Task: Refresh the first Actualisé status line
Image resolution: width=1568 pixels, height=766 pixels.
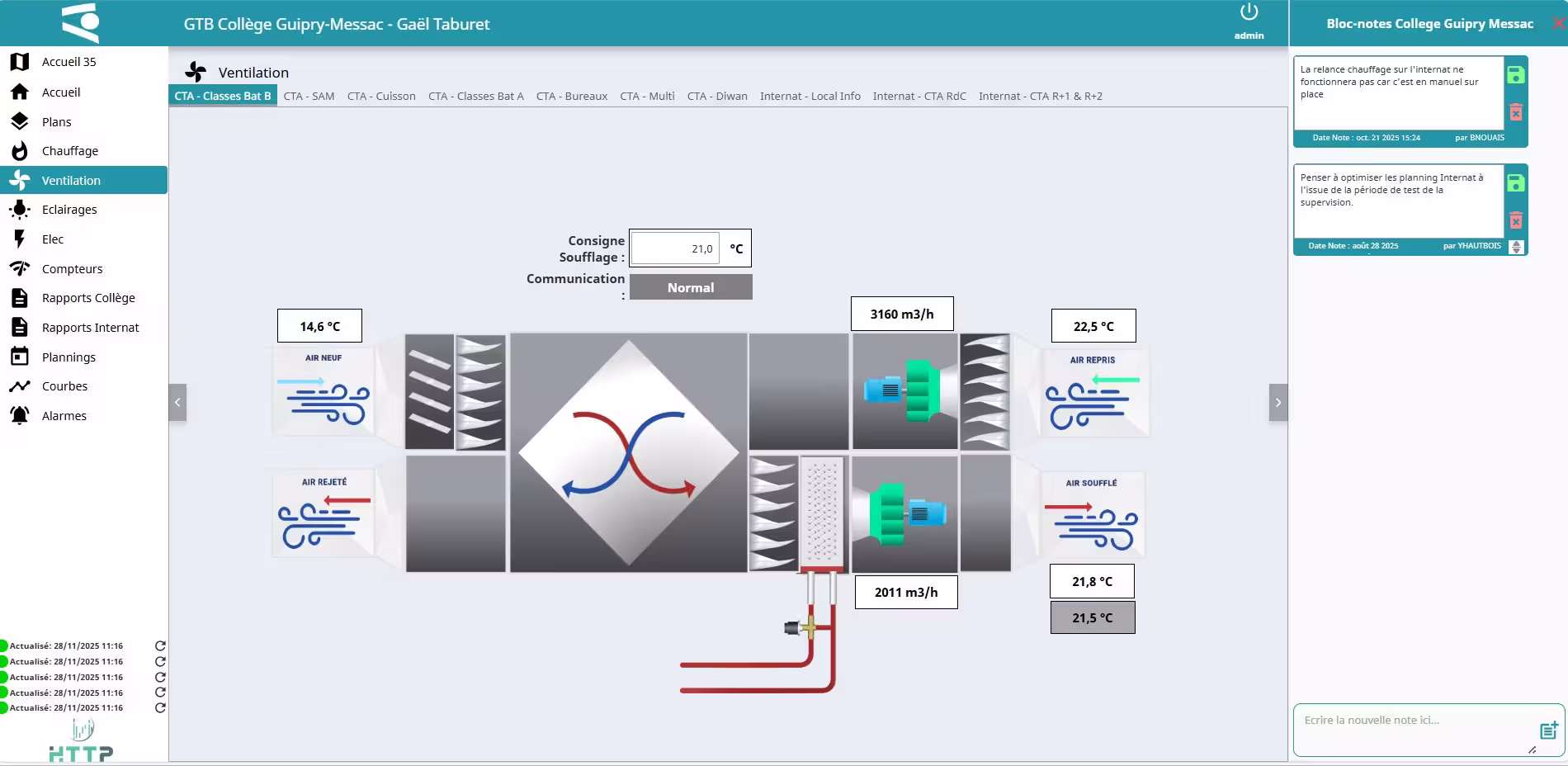Action: 160,646
